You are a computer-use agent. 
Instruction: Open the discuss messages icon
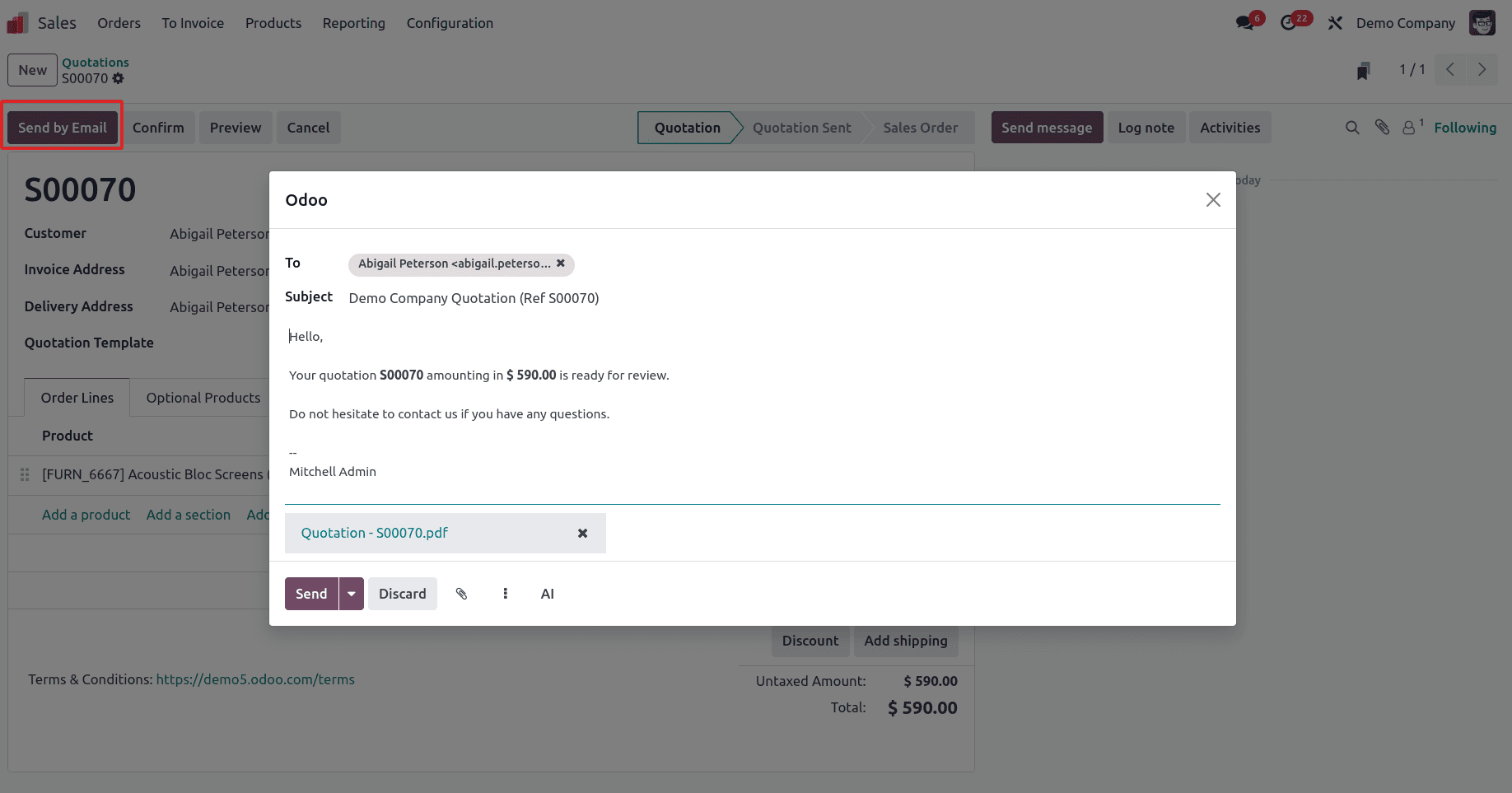tap(1245, 23)
